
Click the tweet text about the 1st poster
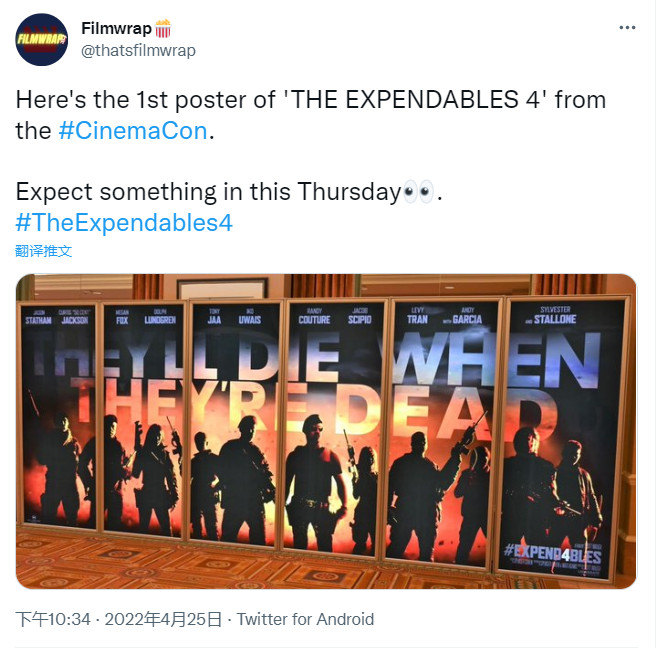pyautogui.click(x=310, y=100)
